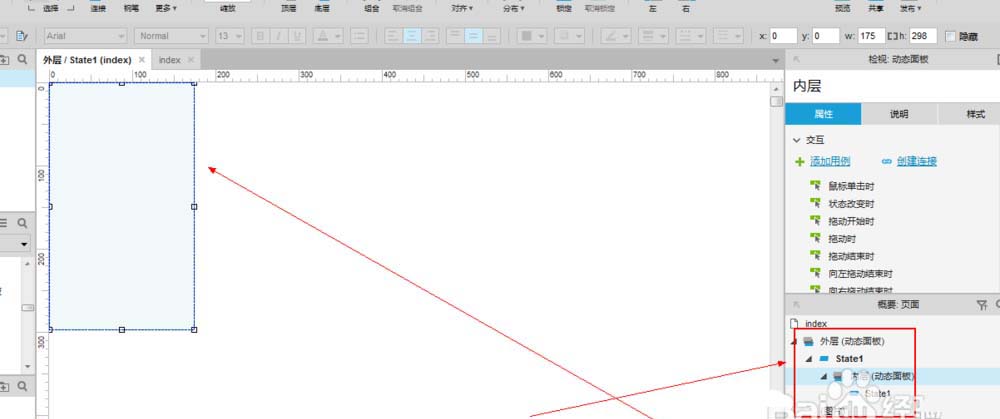Image resolution: width=1000 pixels, height=419 pixels.
Task: Open the outer shadow dropdown
Action: tap(570, 36)
